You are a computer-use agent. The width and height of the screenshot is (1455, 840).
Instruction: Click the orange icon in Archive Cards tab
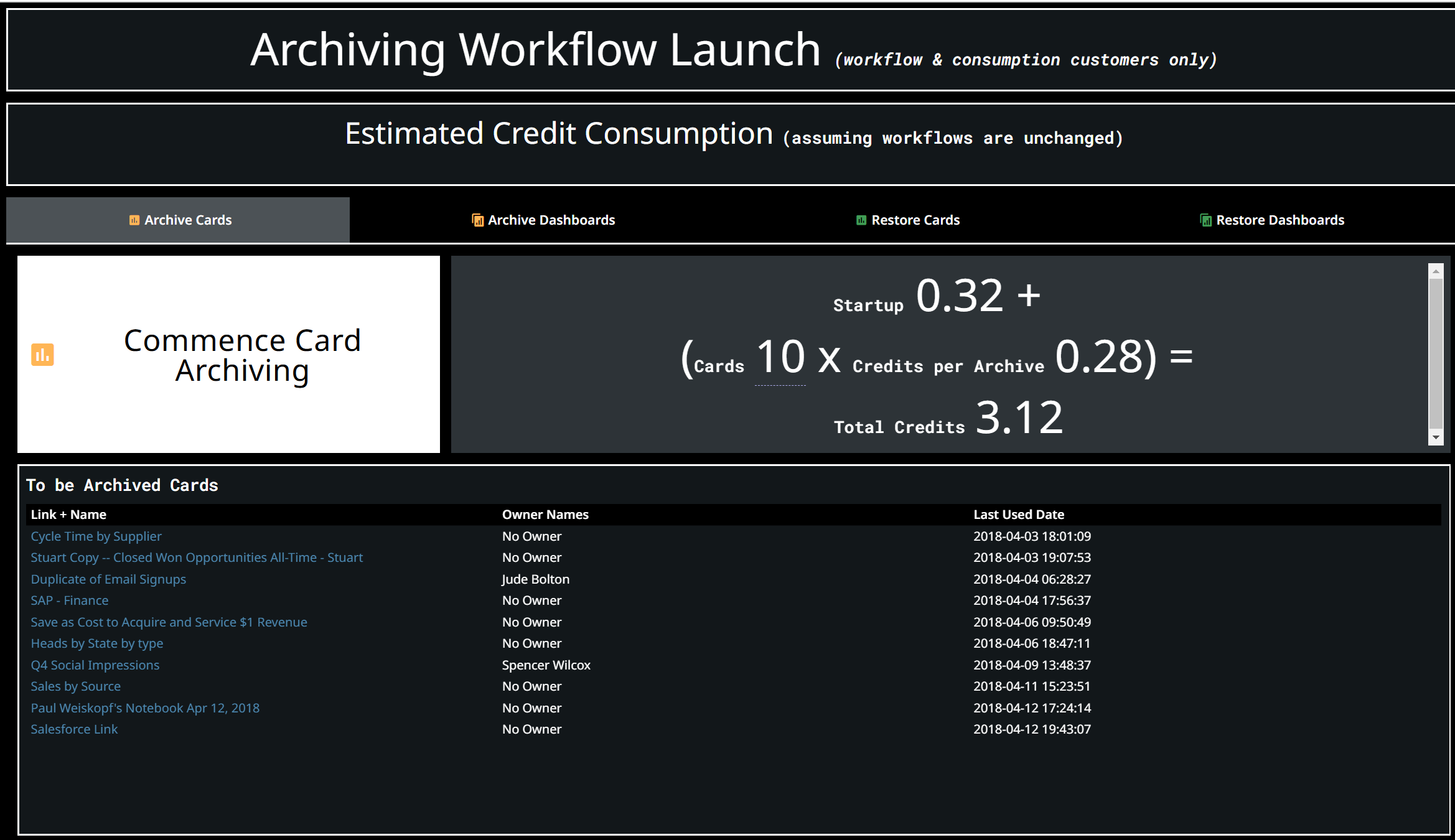tap(134, 220)
